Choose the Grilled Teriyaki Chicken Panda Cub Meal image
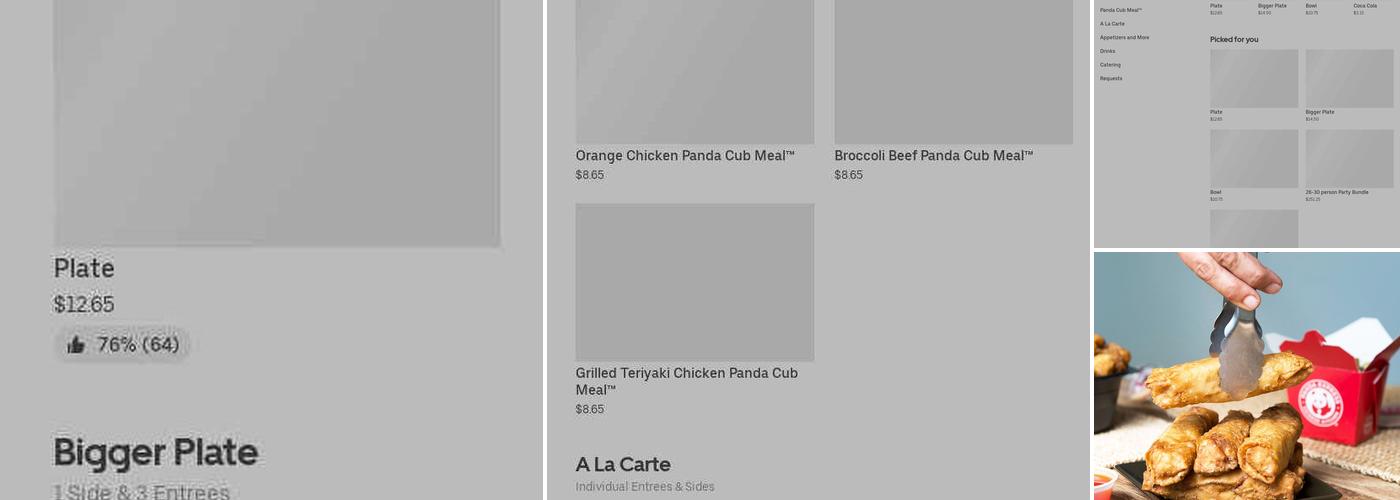Viewport: 1400px width, 500px height. 694,282
